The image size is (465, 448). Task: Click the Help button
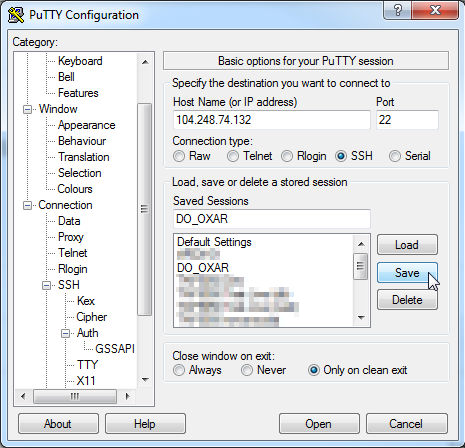(x=145, y=424)
